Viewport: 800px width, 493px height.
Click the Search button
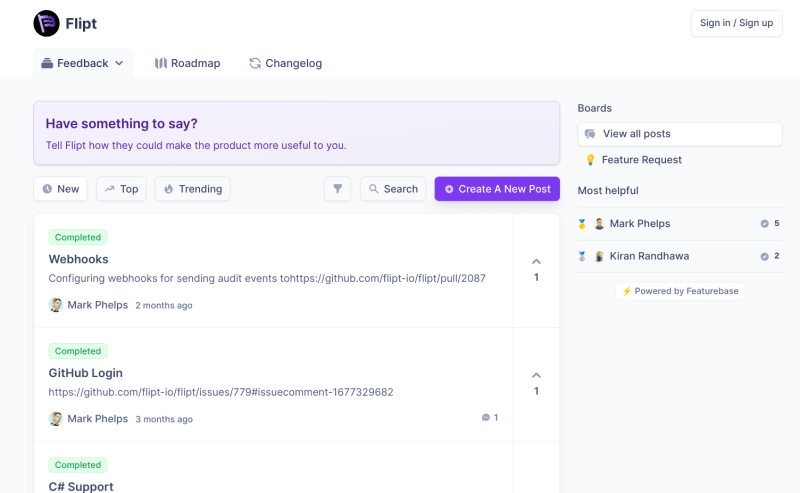(393, 189)
